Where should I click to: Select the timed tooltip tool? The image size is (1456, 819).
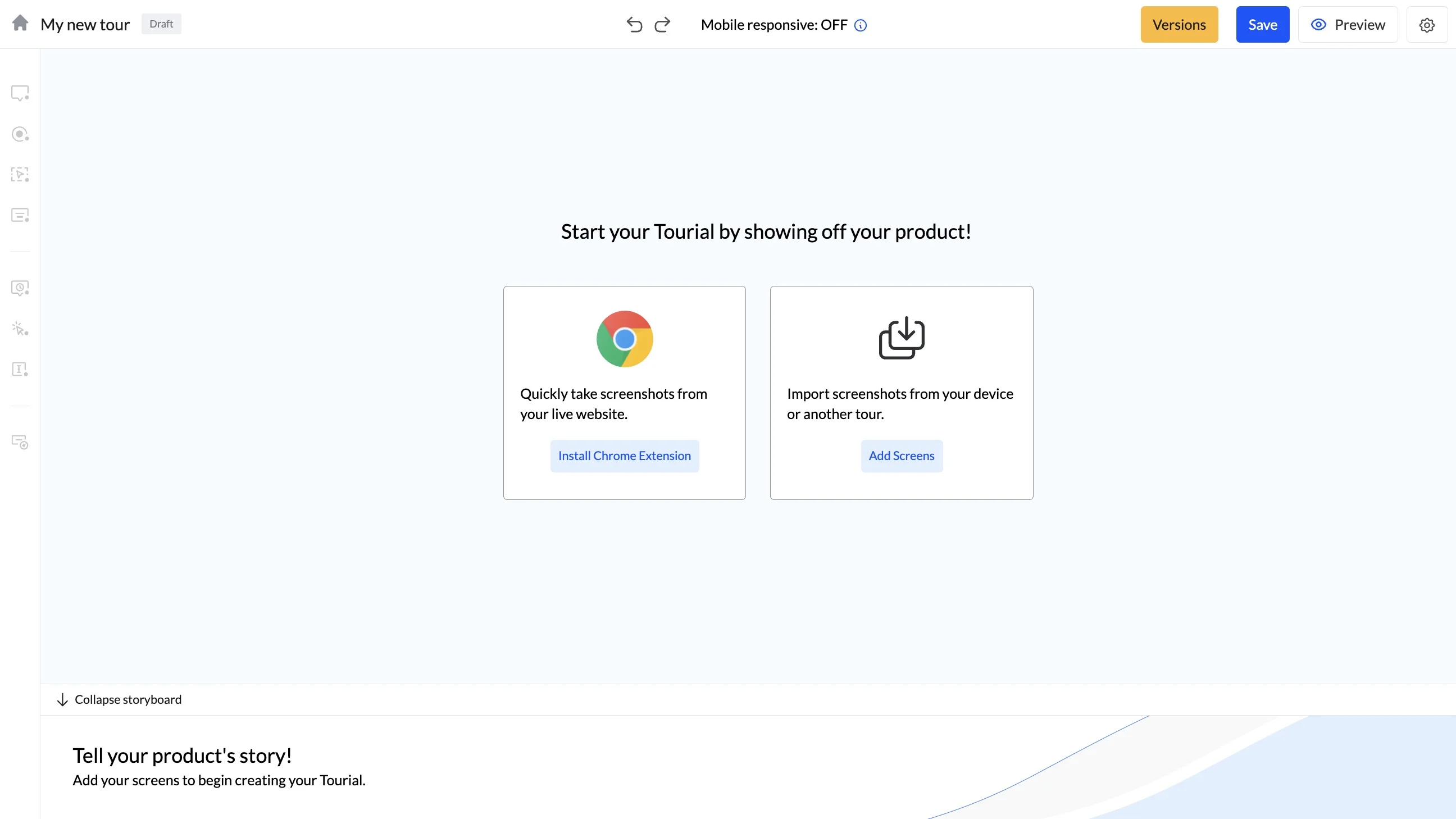pyautogui.click(x=20, y=288)
